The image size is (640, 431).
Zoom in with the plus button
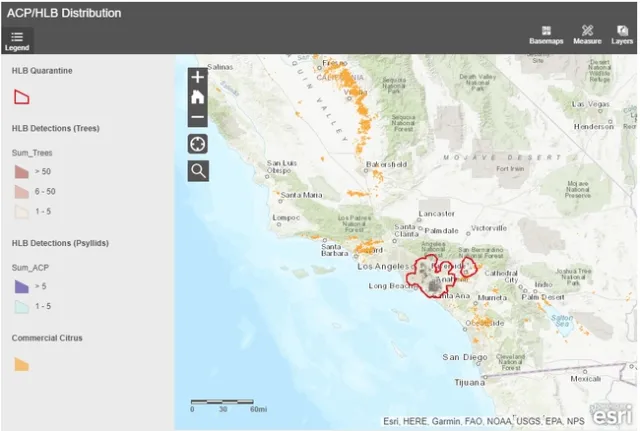pos(198,77)
